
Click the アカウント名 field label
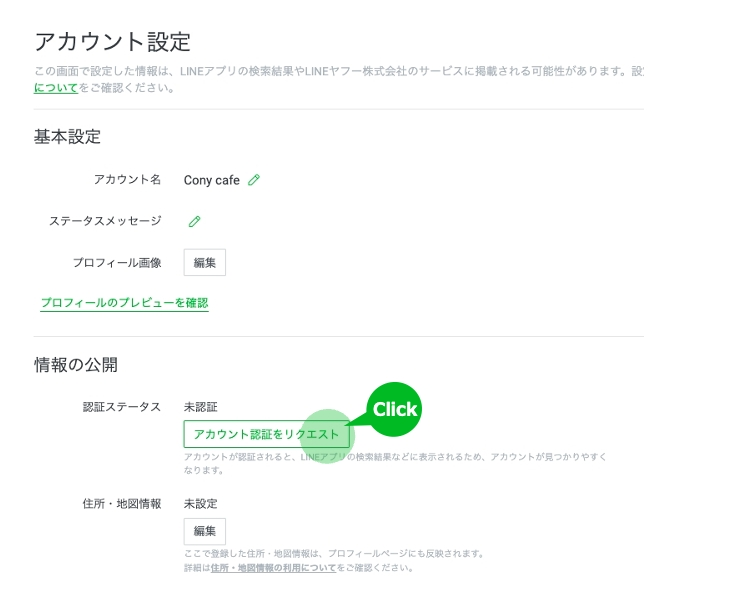[x=127, y=180]
